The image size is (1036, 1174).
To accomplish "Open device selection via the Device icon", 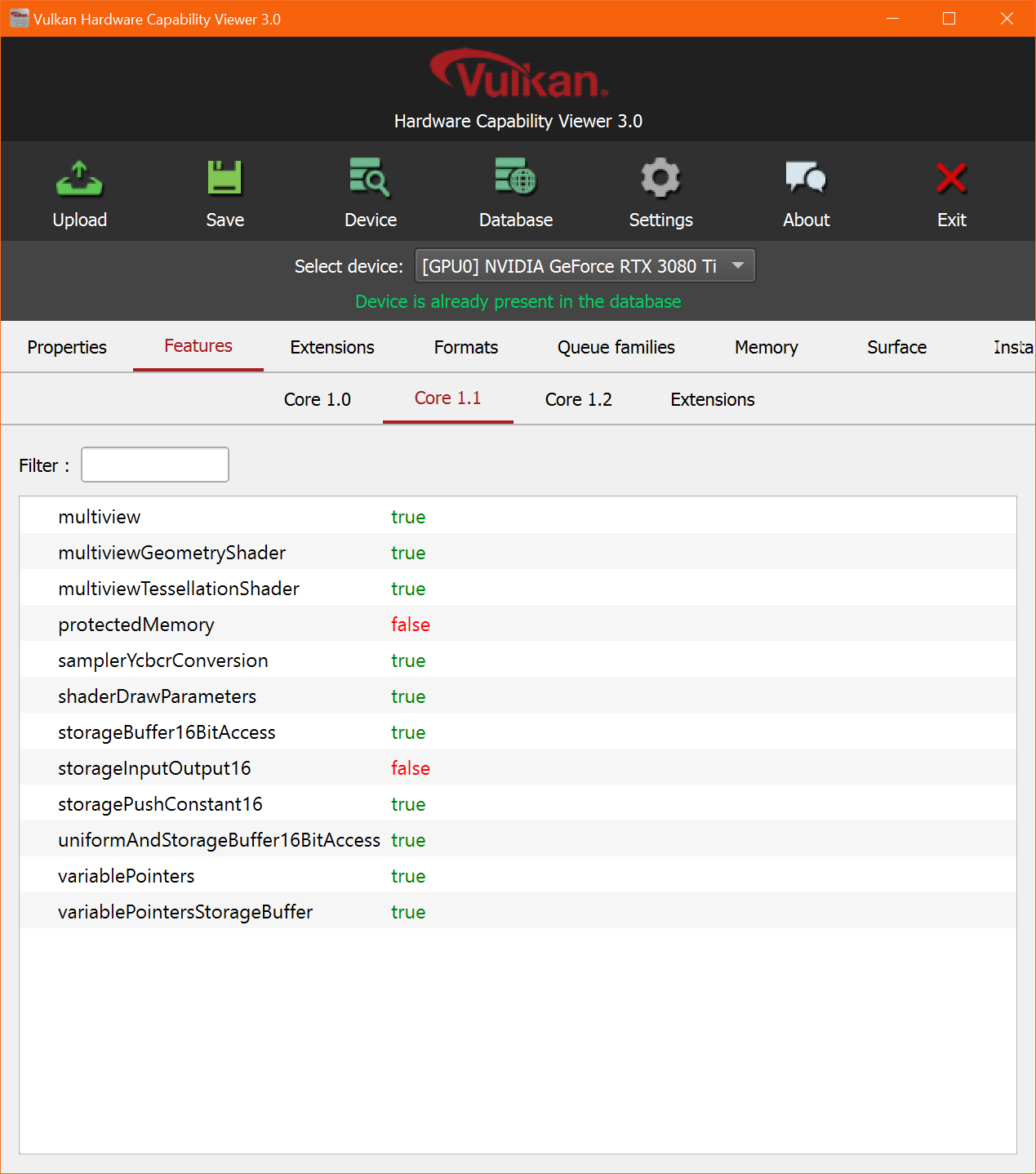I will click(370, 178).
